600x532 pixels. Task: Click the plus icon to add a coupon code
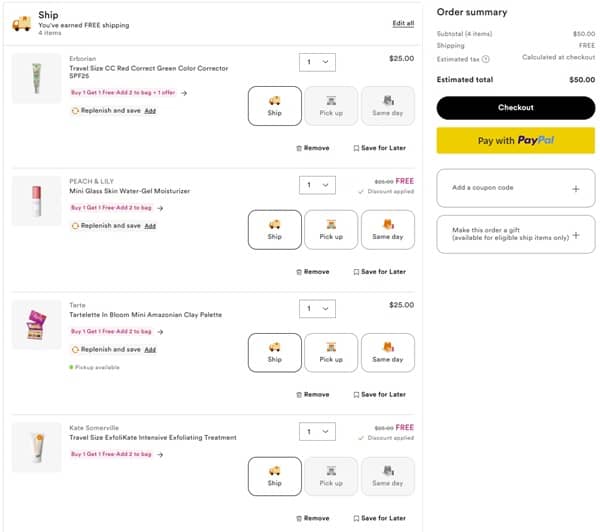click(575, 188)
